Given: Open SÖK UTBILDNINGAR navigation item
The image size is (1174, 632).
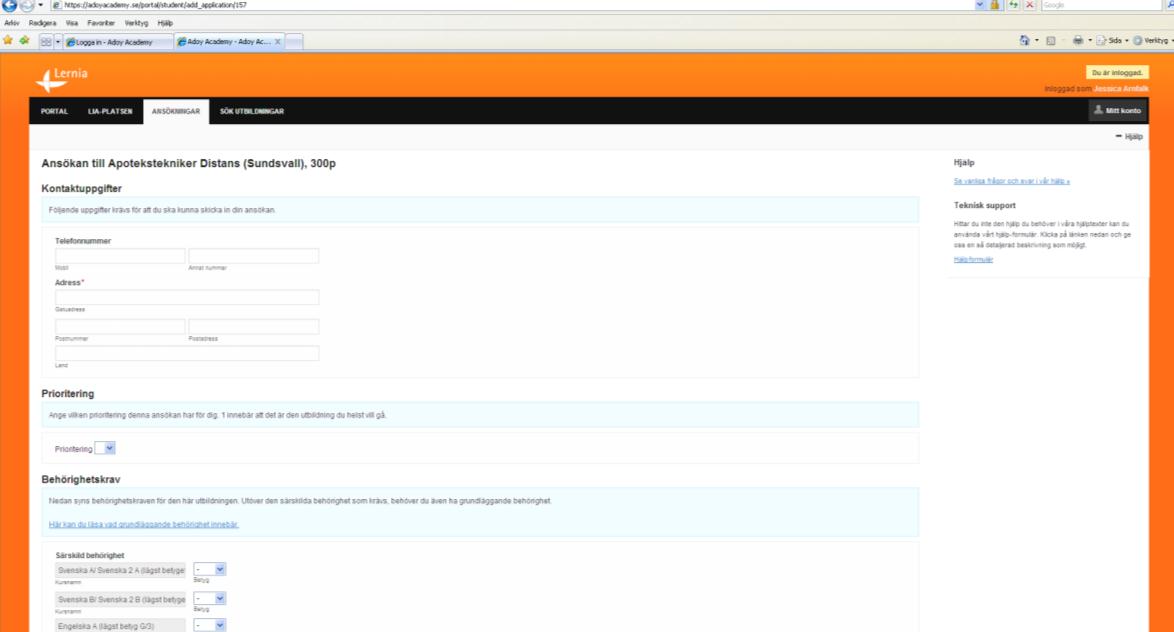Looking at the screenshot, I should click(252, 111).
